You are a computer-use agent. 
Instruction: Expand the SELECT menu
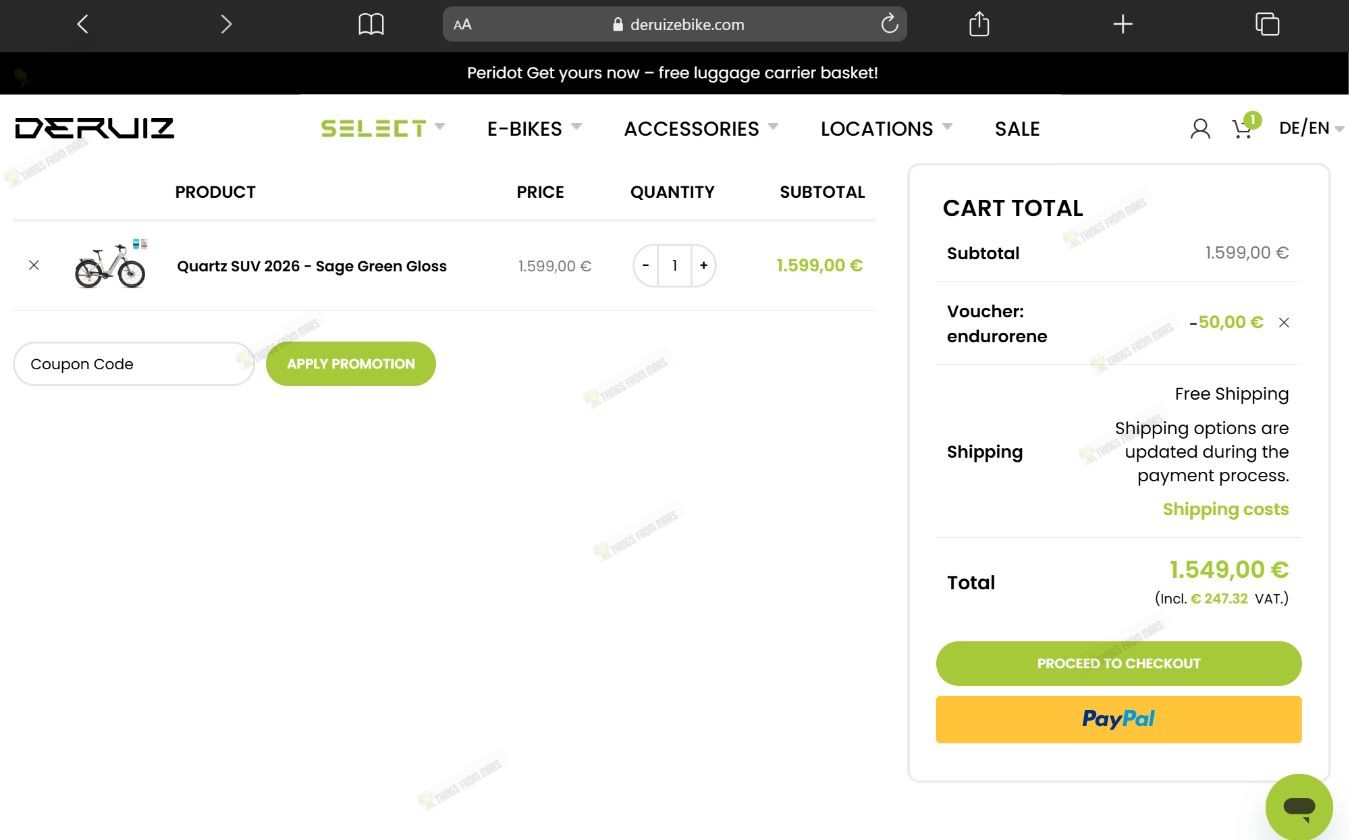click(383, 128)
